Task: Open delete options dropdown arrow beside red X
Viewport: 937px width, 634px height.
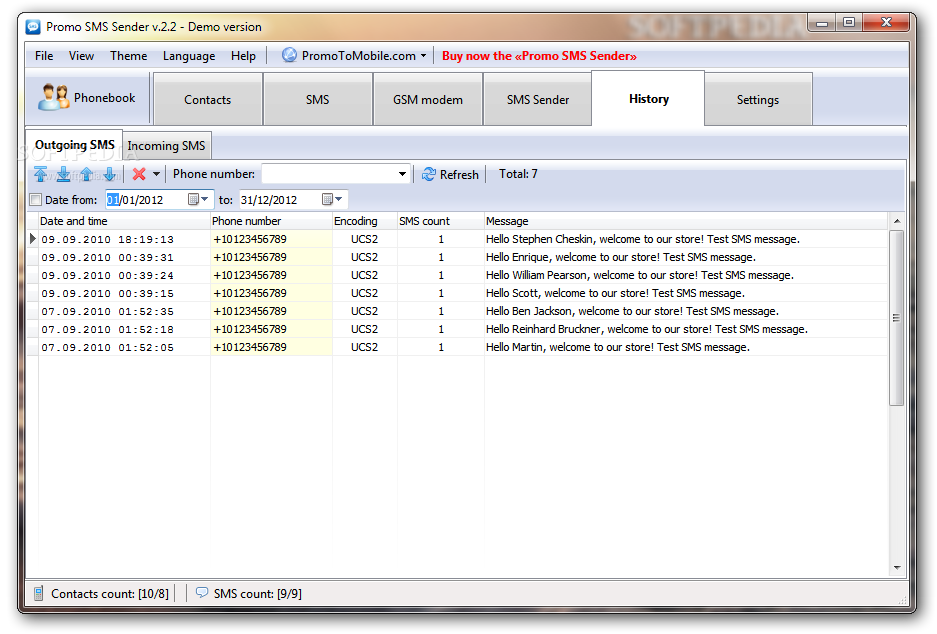Action: pyautogui.click(x=157, y=174)
